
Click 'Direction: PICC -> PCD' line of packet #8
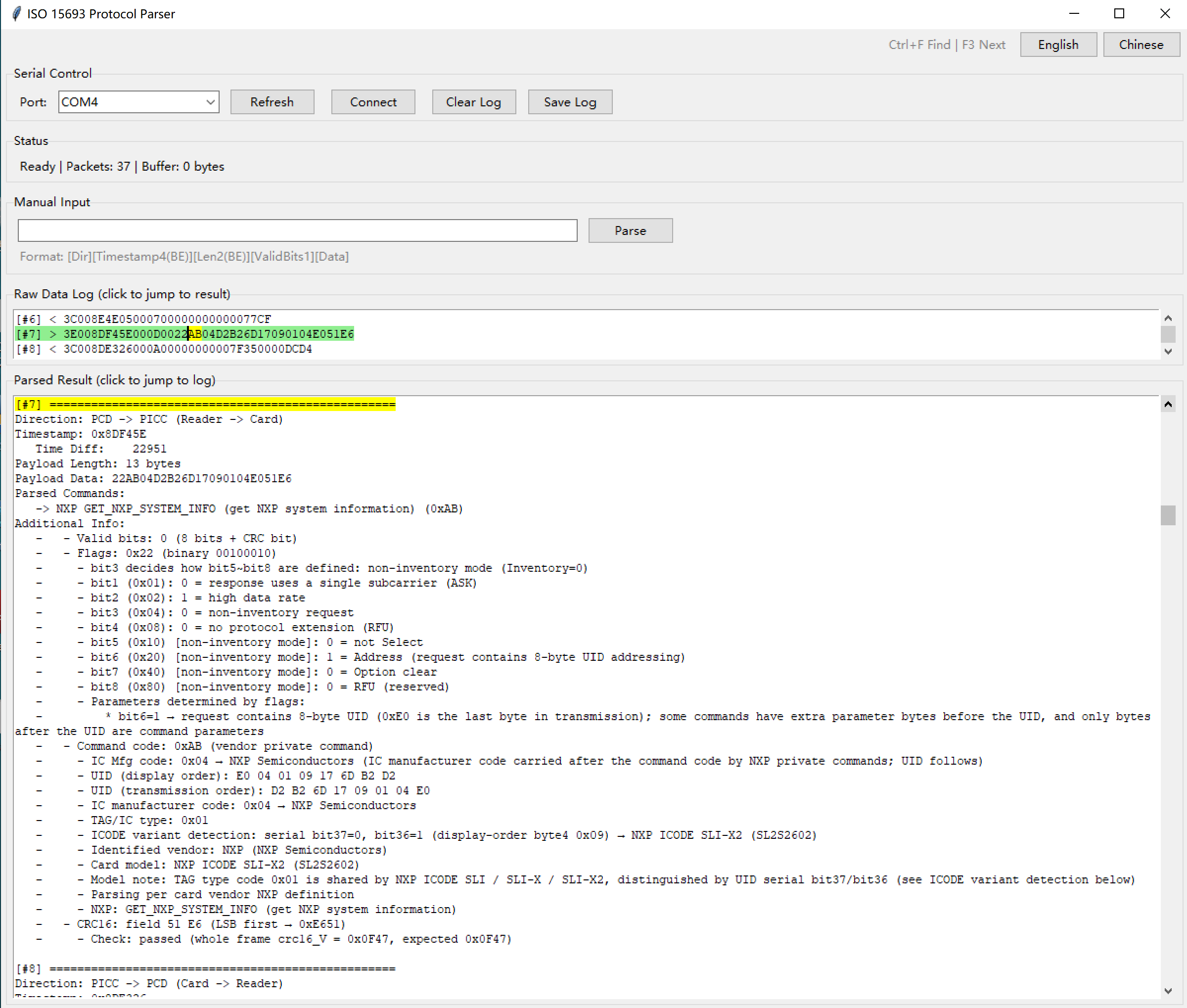149,983
